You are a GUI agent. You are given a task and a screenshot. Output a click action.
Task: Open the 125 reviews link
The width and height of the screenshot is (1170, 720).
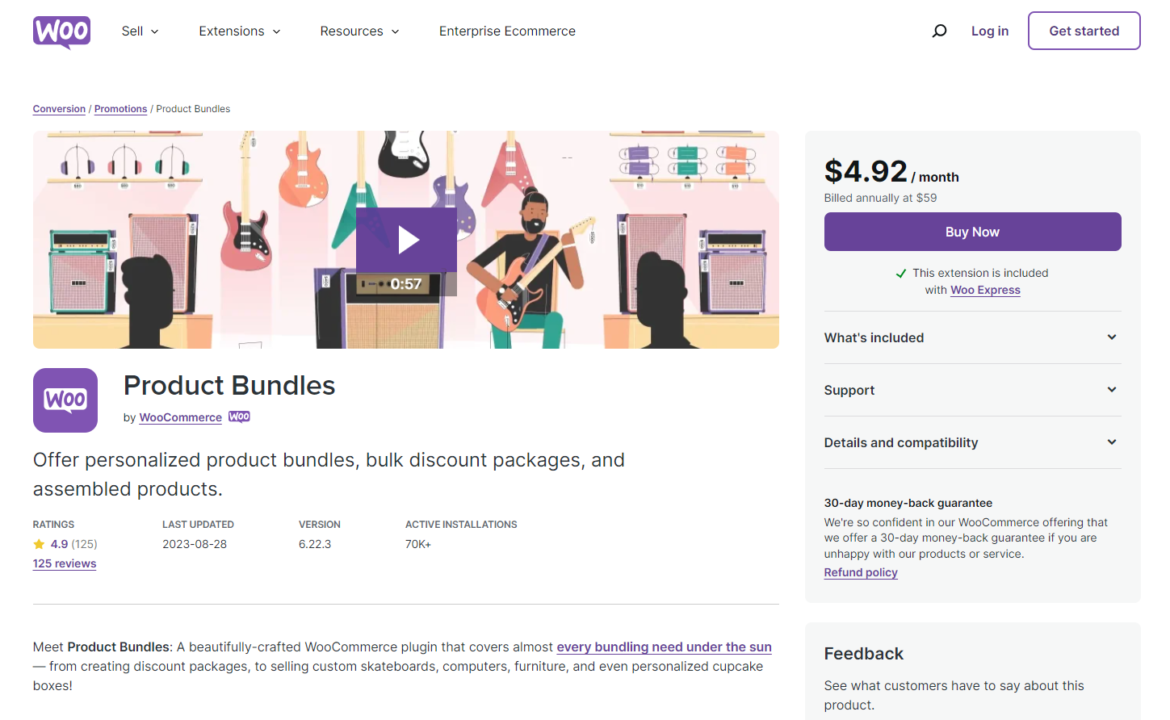[64, 563]
